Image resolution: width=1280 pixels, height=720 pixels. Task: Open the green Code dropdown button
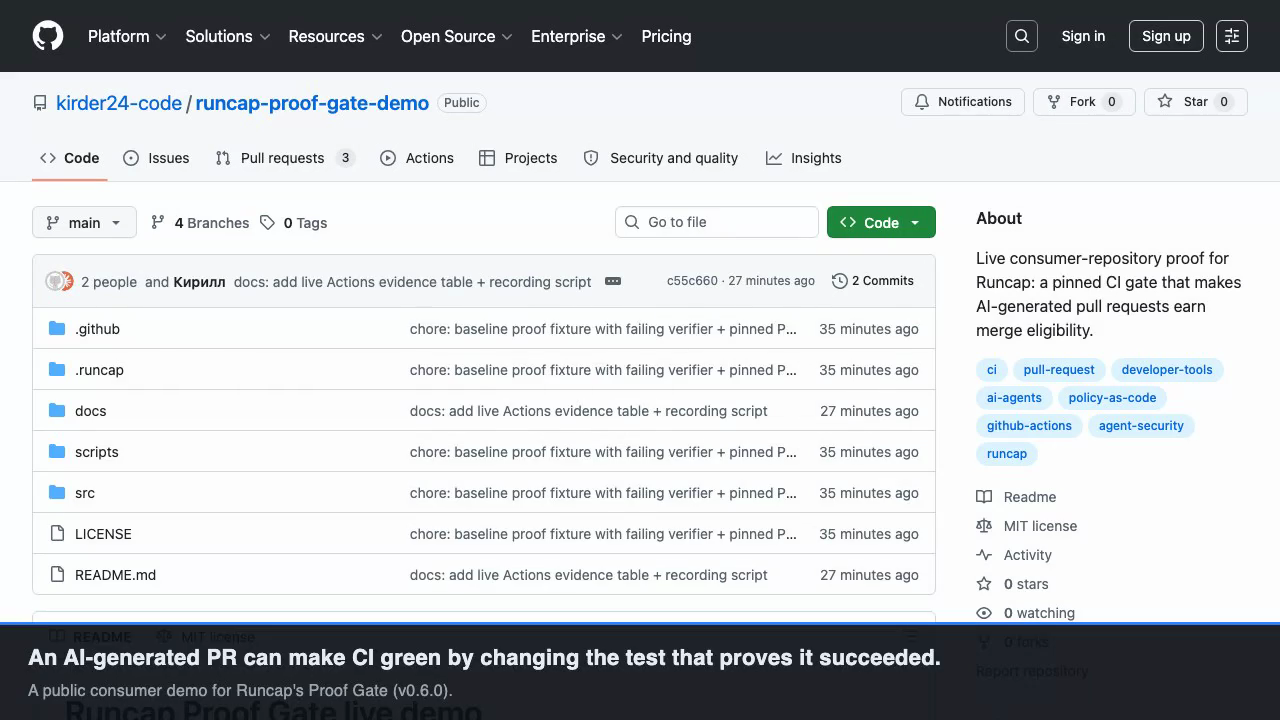coord(881,222)
